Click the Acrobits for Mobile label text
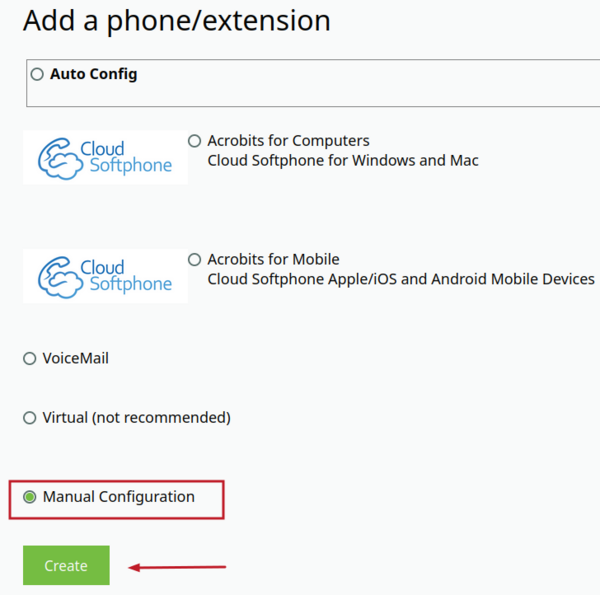This screenshot has height=595, width=600. point(273,260)
